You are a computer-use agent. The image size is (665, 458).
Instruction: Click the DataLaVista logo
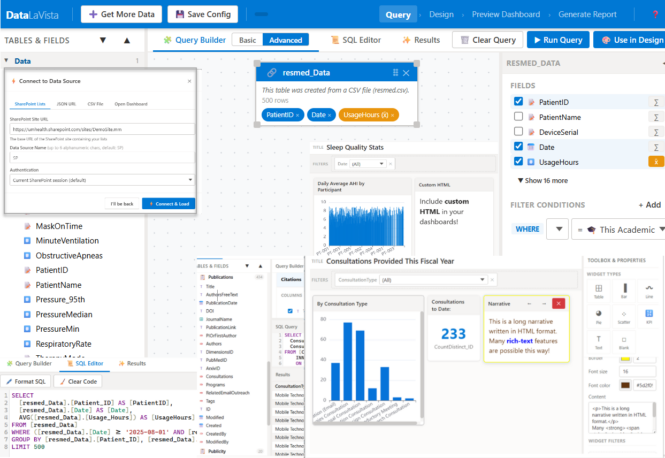pyautogui.click(x=32, y=15)
